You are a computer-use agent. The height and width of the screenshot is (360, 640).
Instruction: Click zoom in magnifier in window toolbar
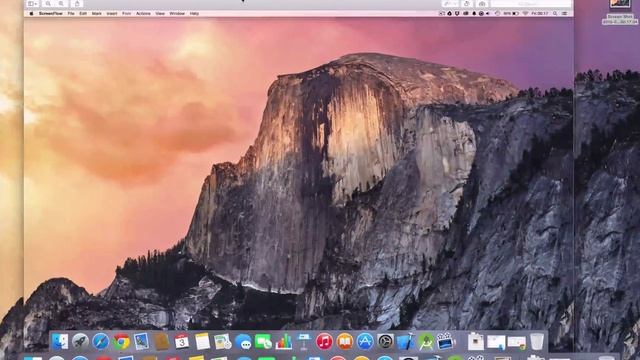[x=61, y=4]
